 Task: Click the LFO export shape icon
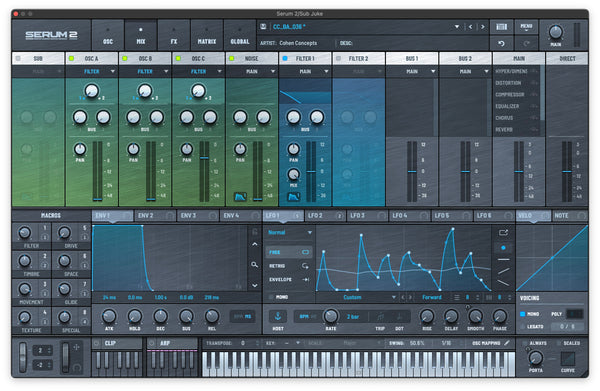tap(503, 232)
